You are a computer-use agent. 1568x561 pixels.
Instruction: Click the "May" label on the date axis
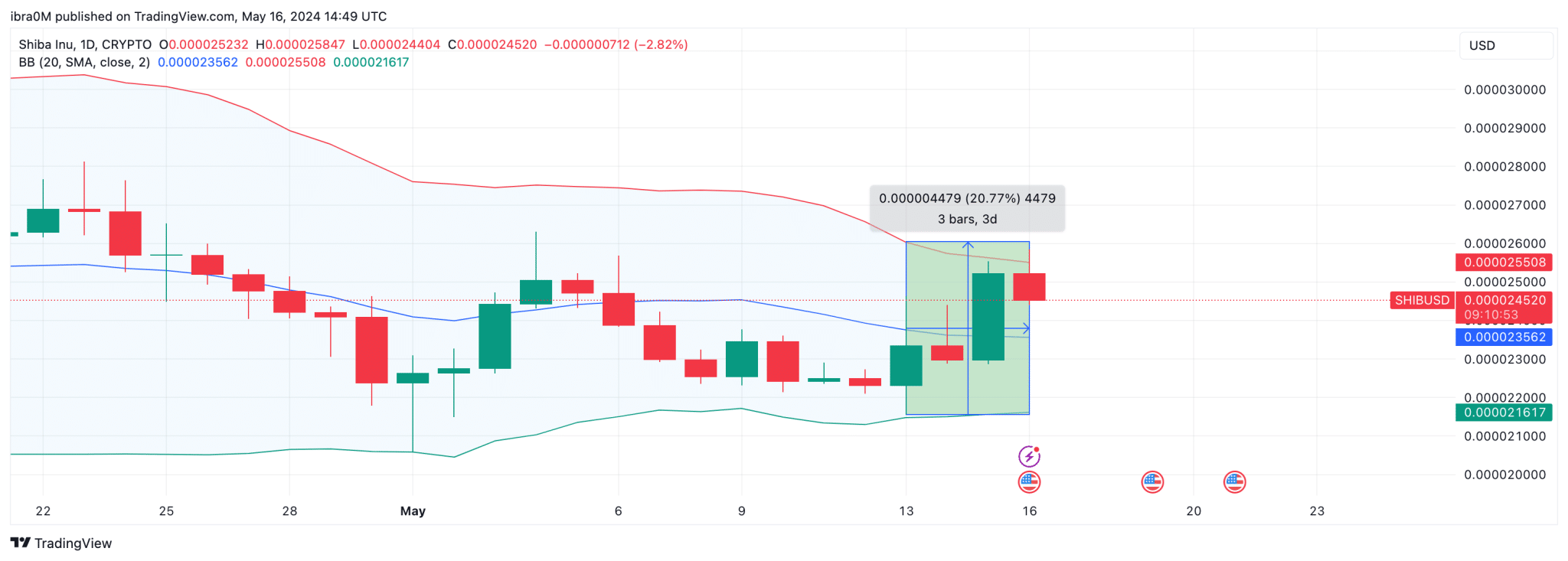click(413, 510)
